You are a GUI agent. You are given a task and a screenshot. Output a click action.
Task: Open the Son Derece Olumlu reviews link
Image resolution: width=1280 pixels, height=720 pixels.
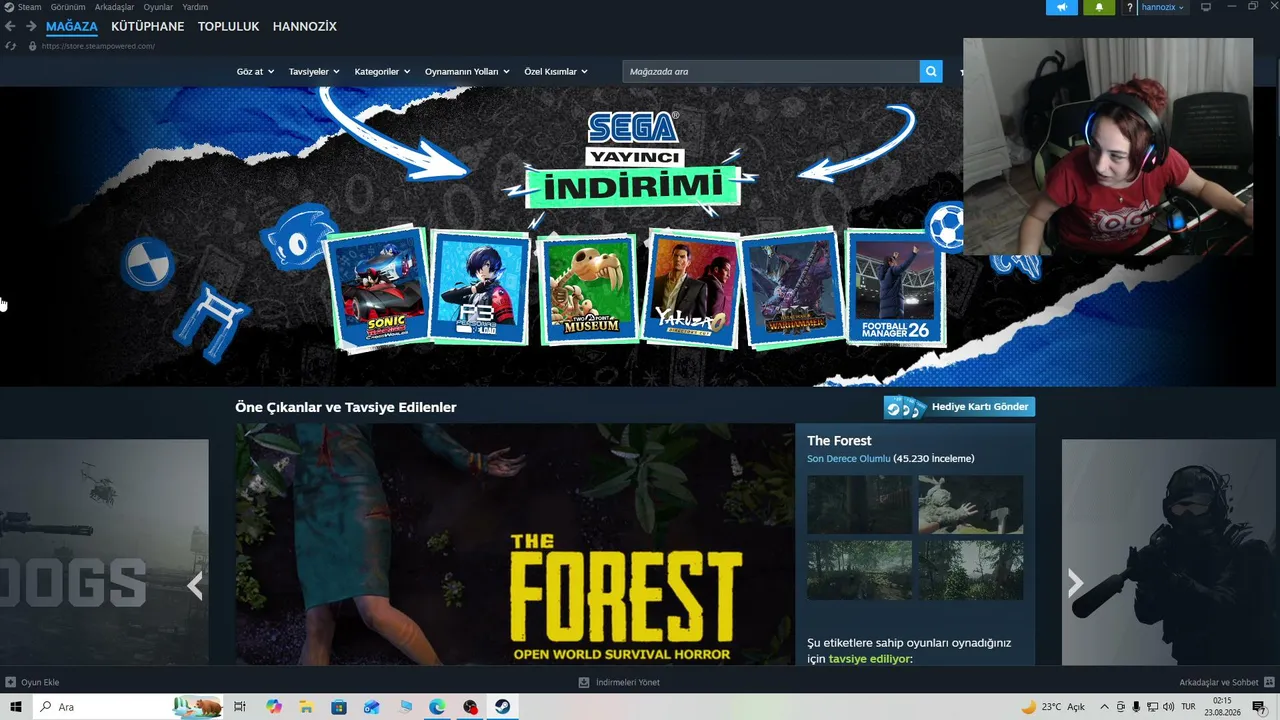(848, 458)
